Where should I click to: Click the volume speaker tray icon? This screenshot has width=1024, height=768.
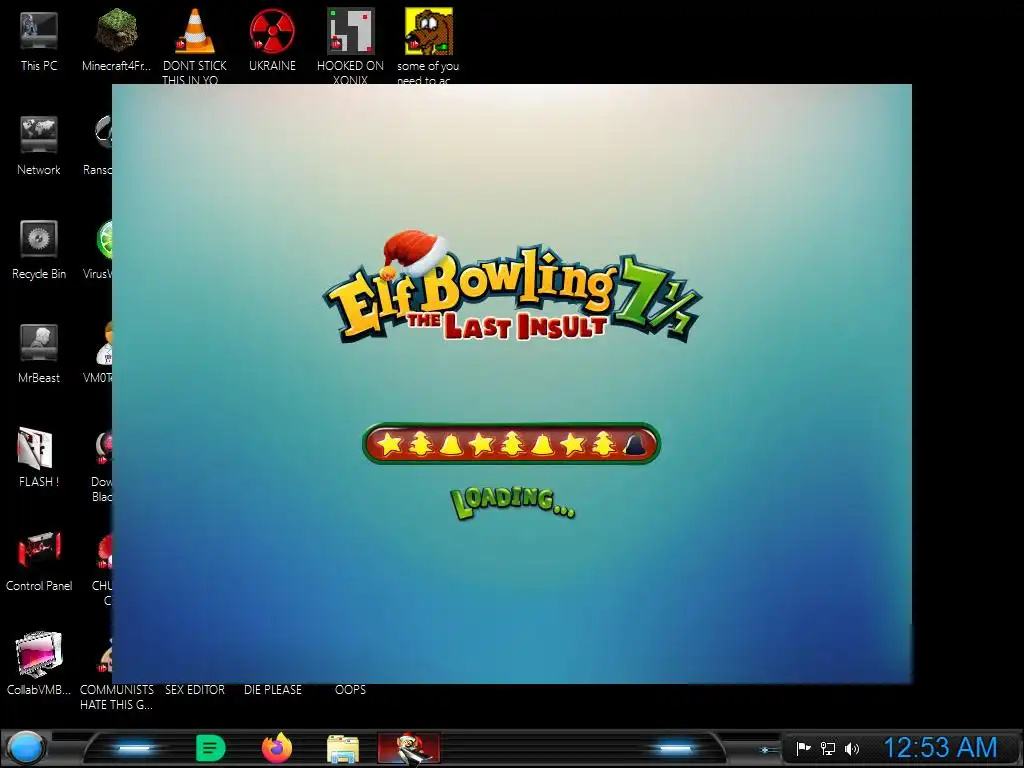(x=852, y=748)
